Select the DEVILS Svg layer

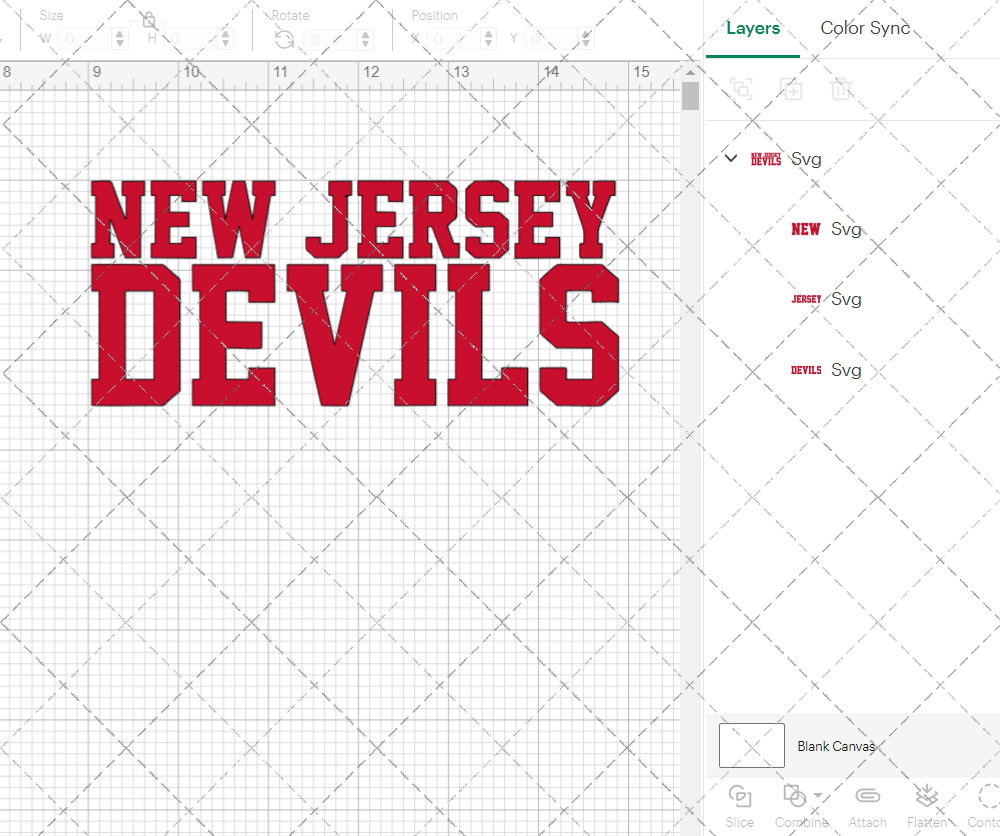[x=826, y=370]
